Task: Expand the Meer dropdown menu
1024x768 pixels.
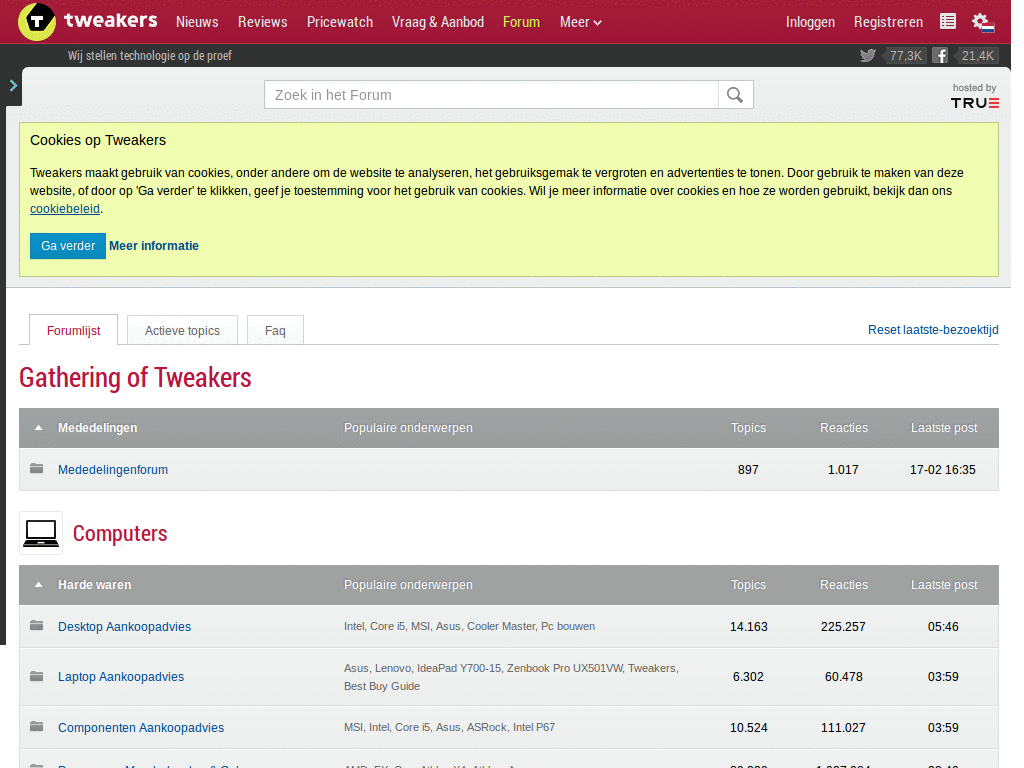Action: tap(580, 22)
